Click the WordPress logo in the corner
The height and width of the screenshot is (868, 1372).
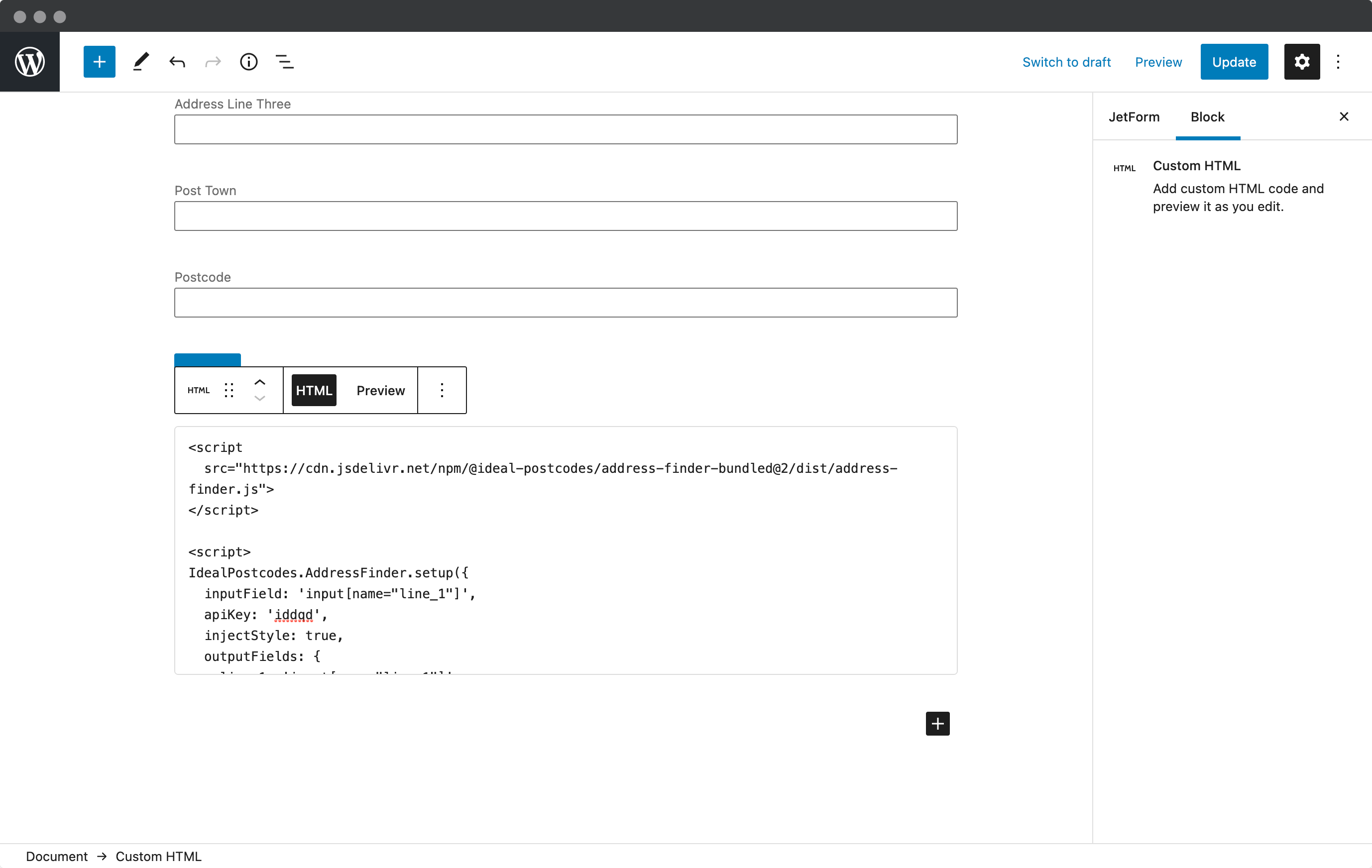[x=30, y=62]
